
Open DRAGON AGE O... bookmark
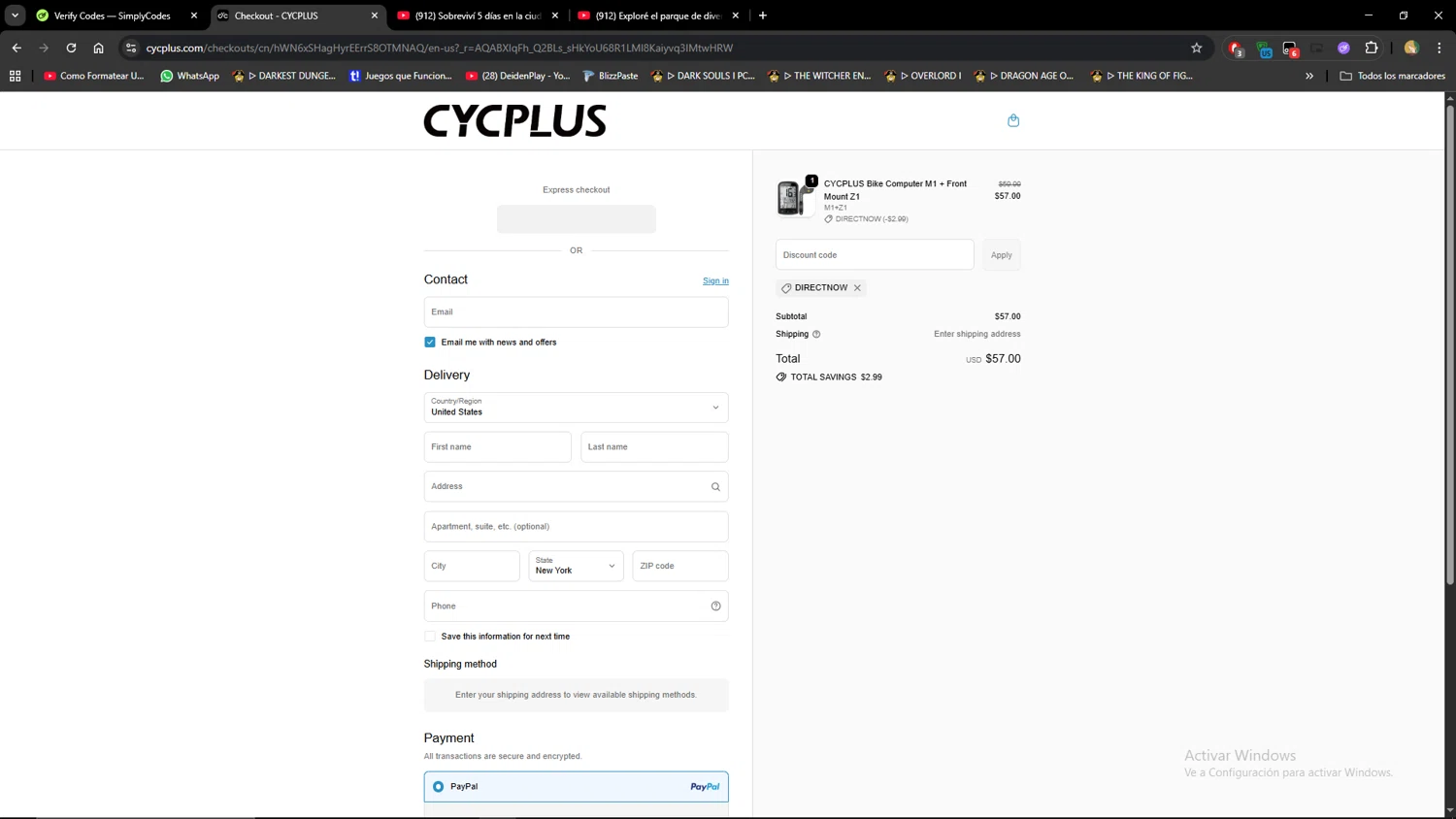tap(1024, 76)
